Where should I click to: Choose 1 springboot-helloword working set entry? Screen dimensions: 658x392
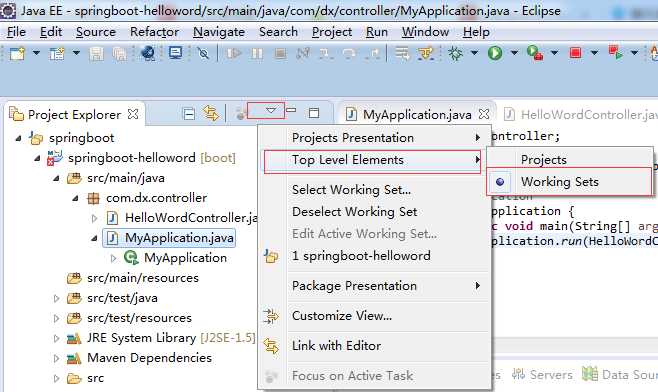[373, 256]
